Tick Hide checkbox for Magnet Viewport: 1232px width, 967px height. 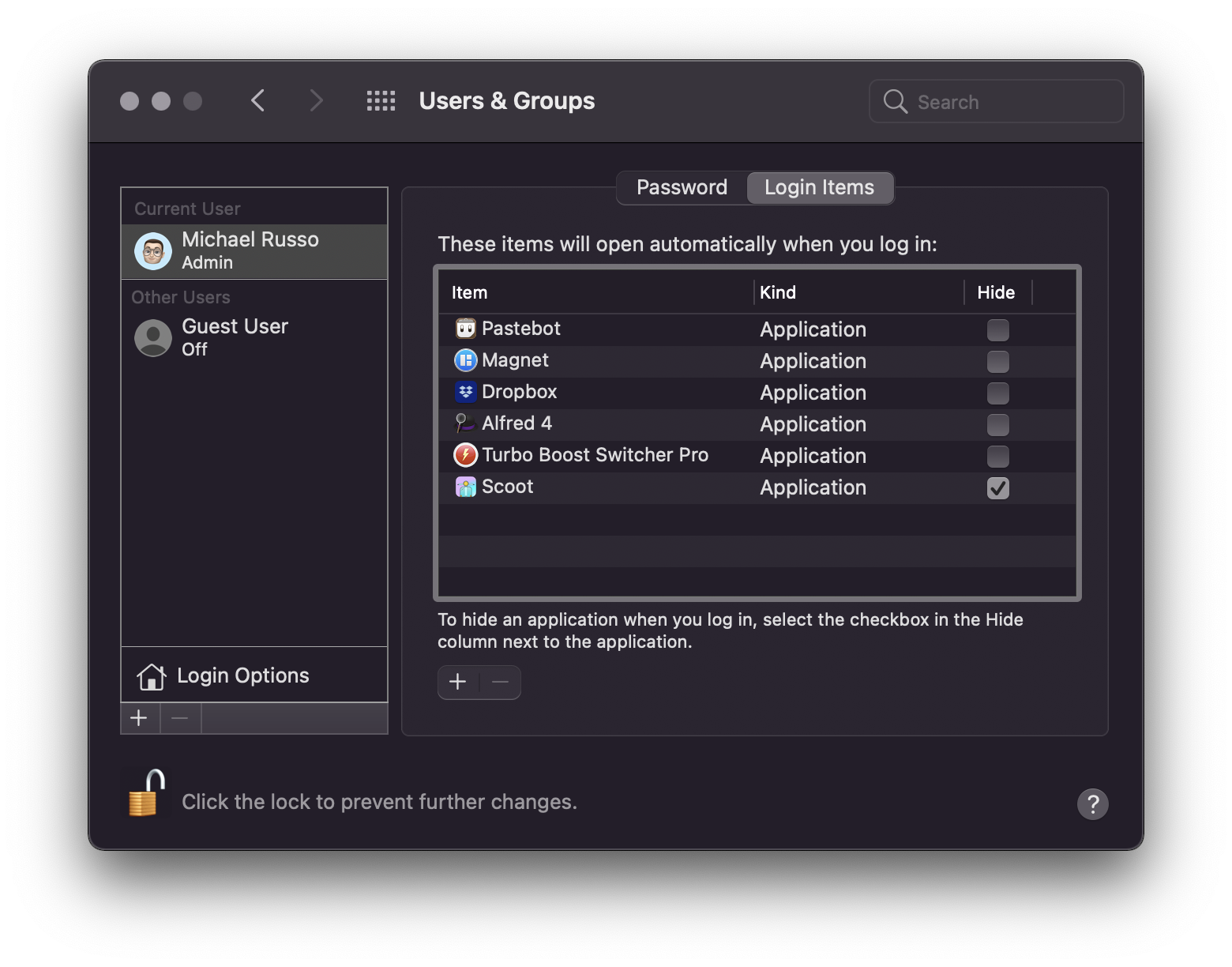coord(998,362)
